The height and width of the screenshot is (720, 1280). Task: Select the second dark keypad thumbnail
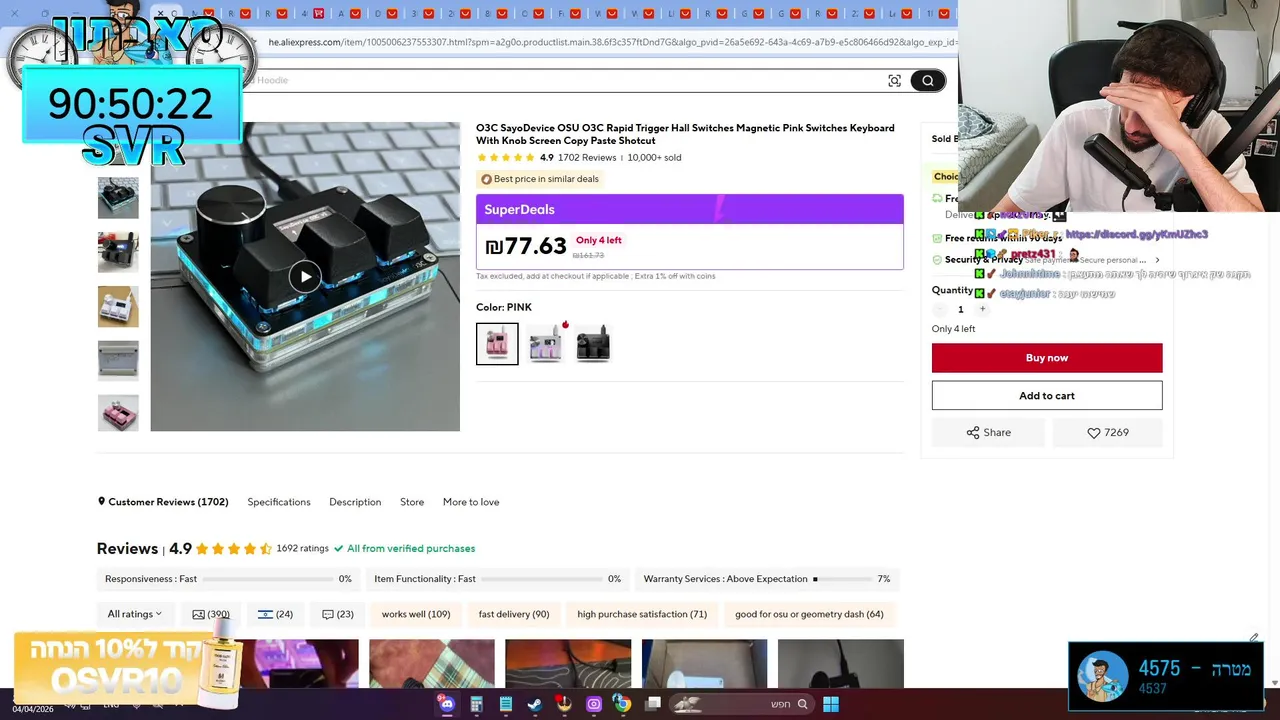[x=118, y=252]
